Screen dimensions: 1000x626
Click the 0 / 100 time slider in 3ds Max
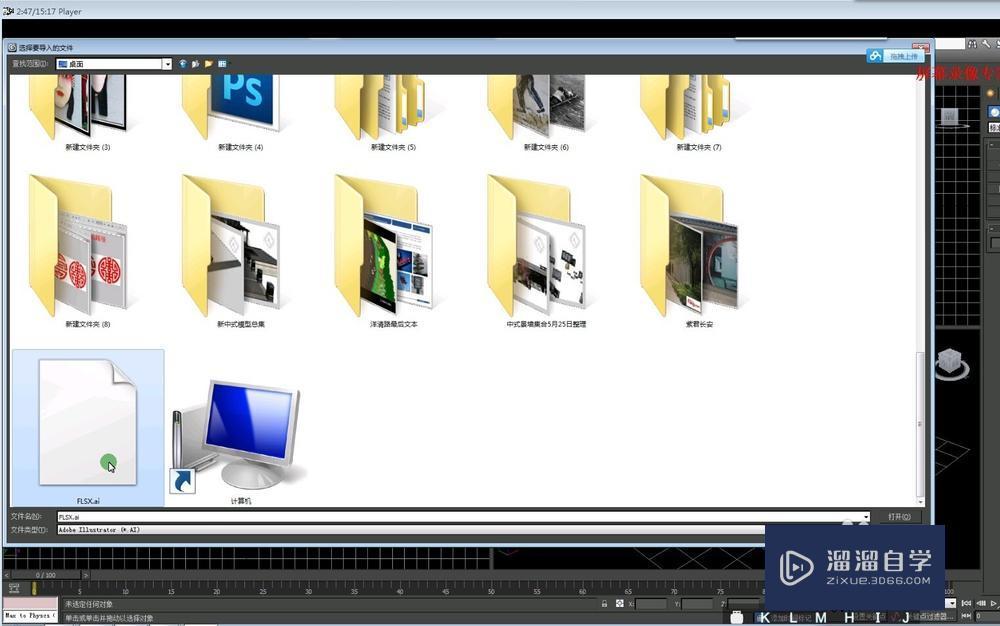[45, 575]
